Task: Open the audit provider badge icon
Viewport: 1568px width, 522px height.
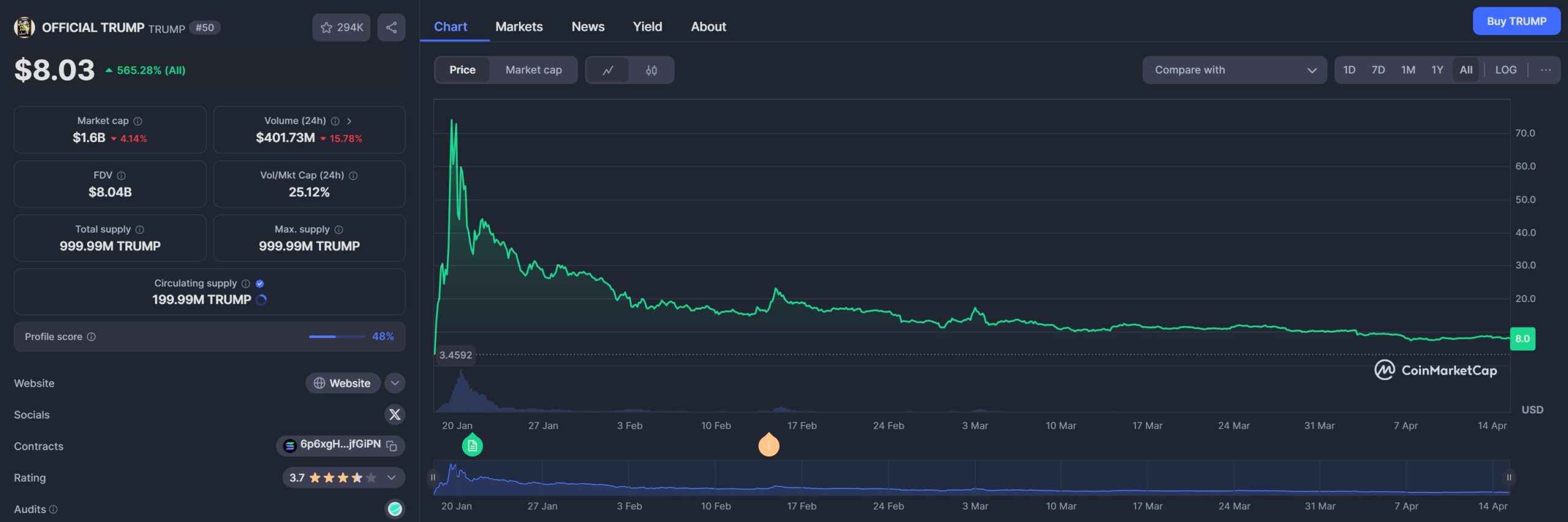Action: (x=395, y=509)
